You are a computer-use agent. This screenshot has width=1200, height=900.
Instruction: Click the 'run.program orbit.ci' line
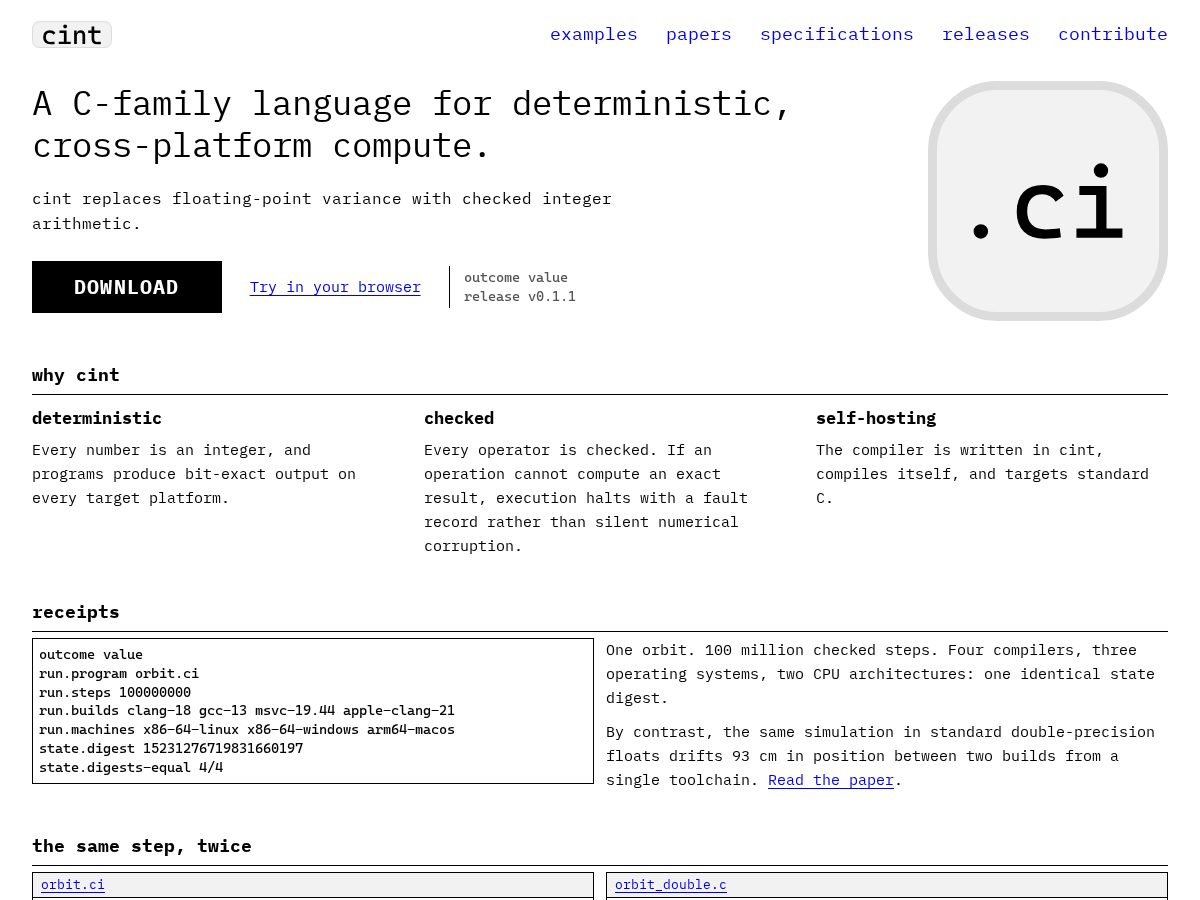point(119,674)
